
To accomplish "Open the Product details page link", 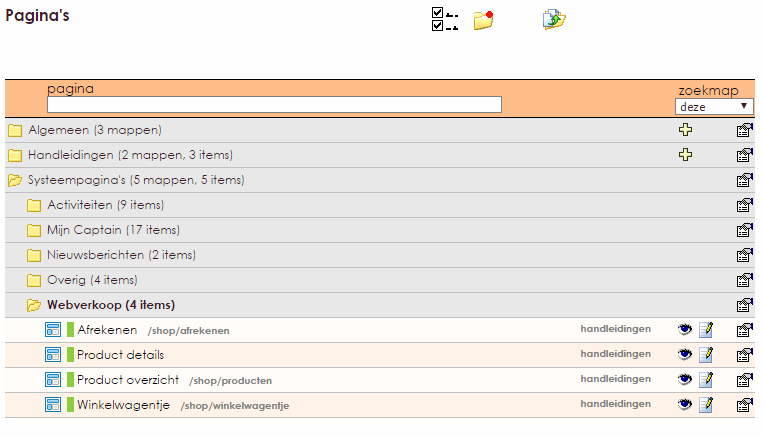I will (120, 355).
